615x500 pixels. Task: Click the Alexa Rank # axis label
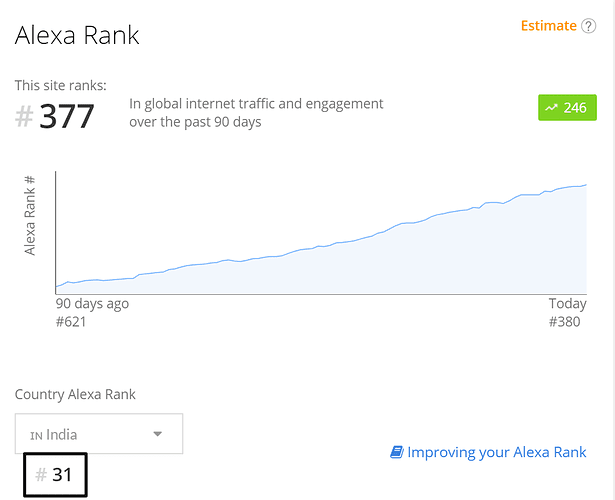coord(30,216)
